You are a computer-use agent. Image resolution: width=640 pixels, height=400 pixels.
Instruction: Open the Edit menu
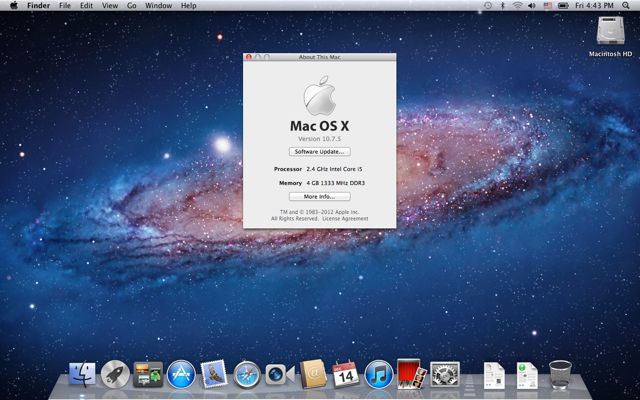[86, 5]
